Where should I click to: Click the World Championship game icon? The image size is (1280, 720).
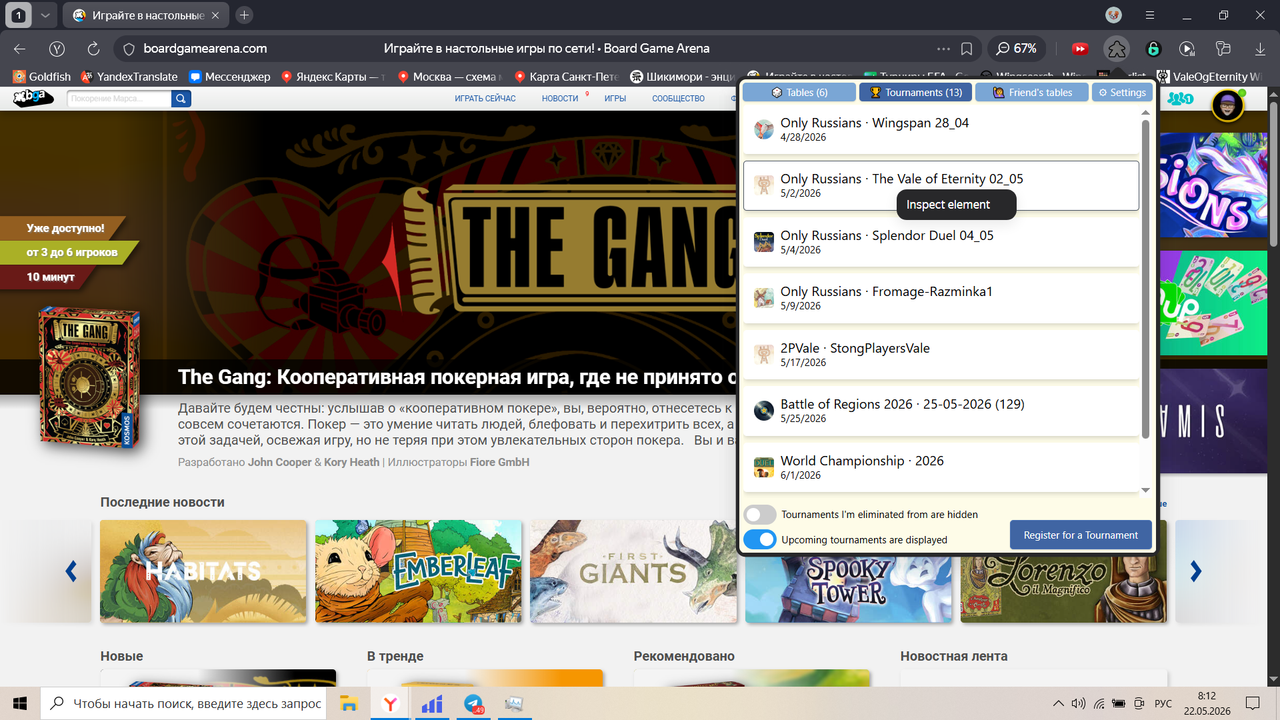coord(764,467)
